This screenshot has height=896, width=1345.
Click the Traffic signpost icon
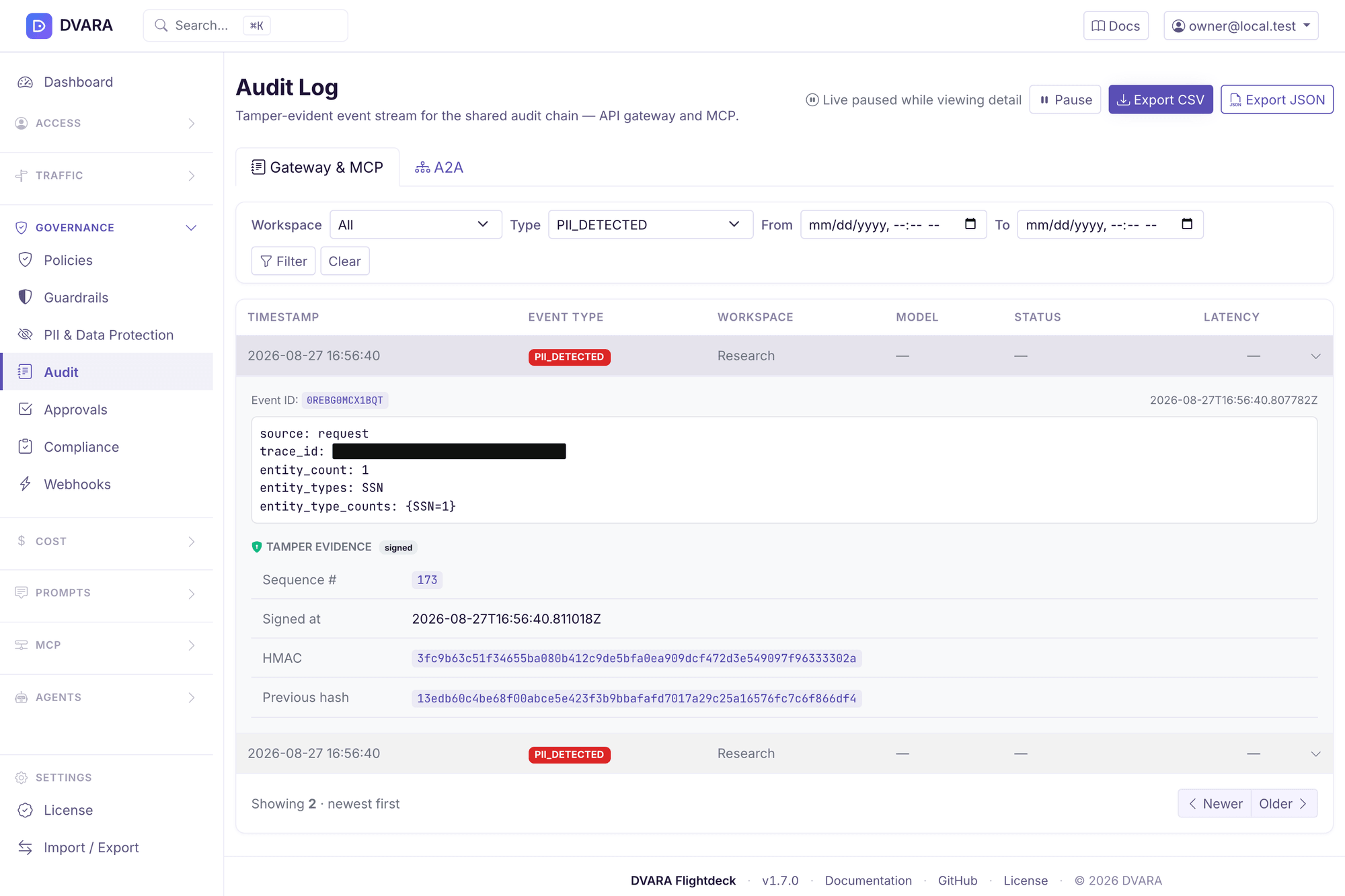22,175
